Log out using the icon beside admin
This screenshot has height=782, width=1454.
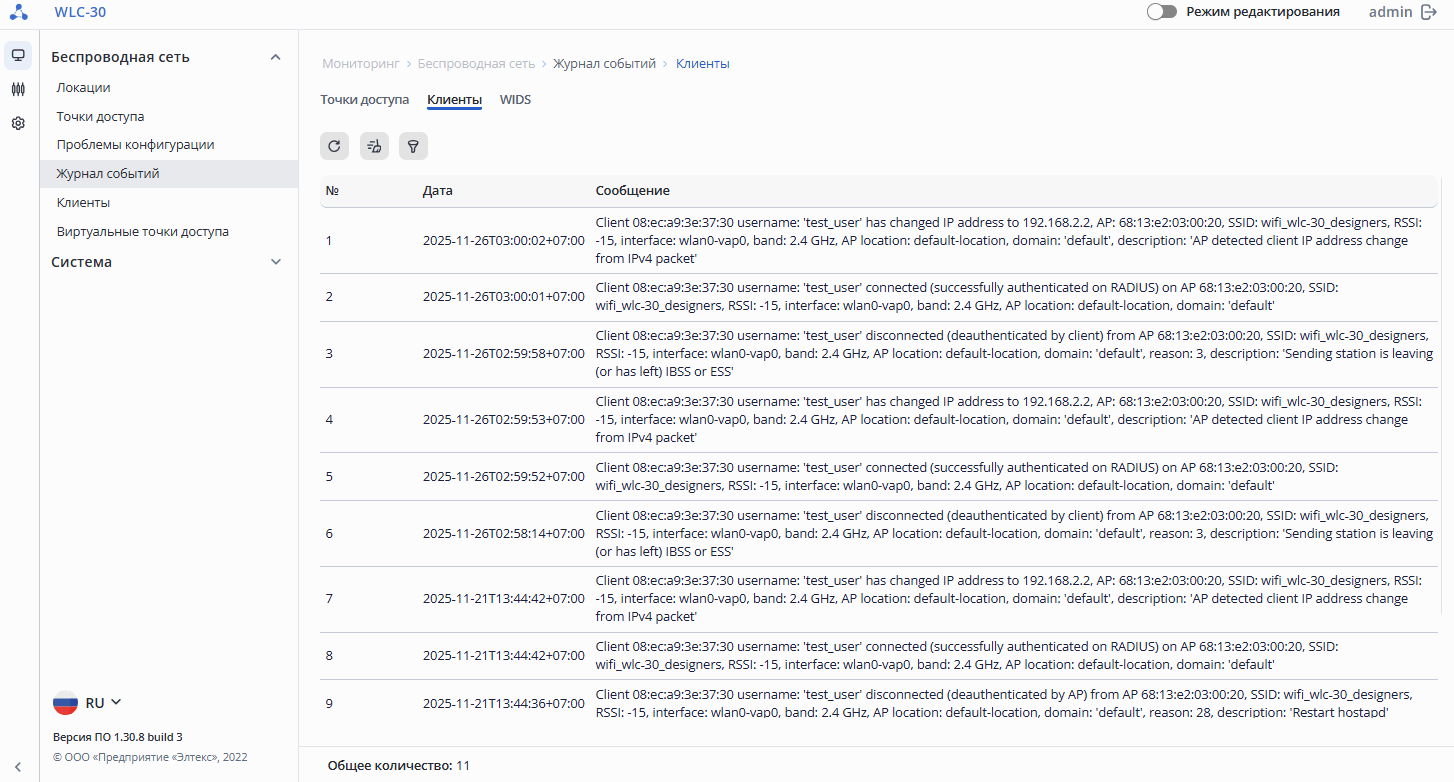point(1429,12)
